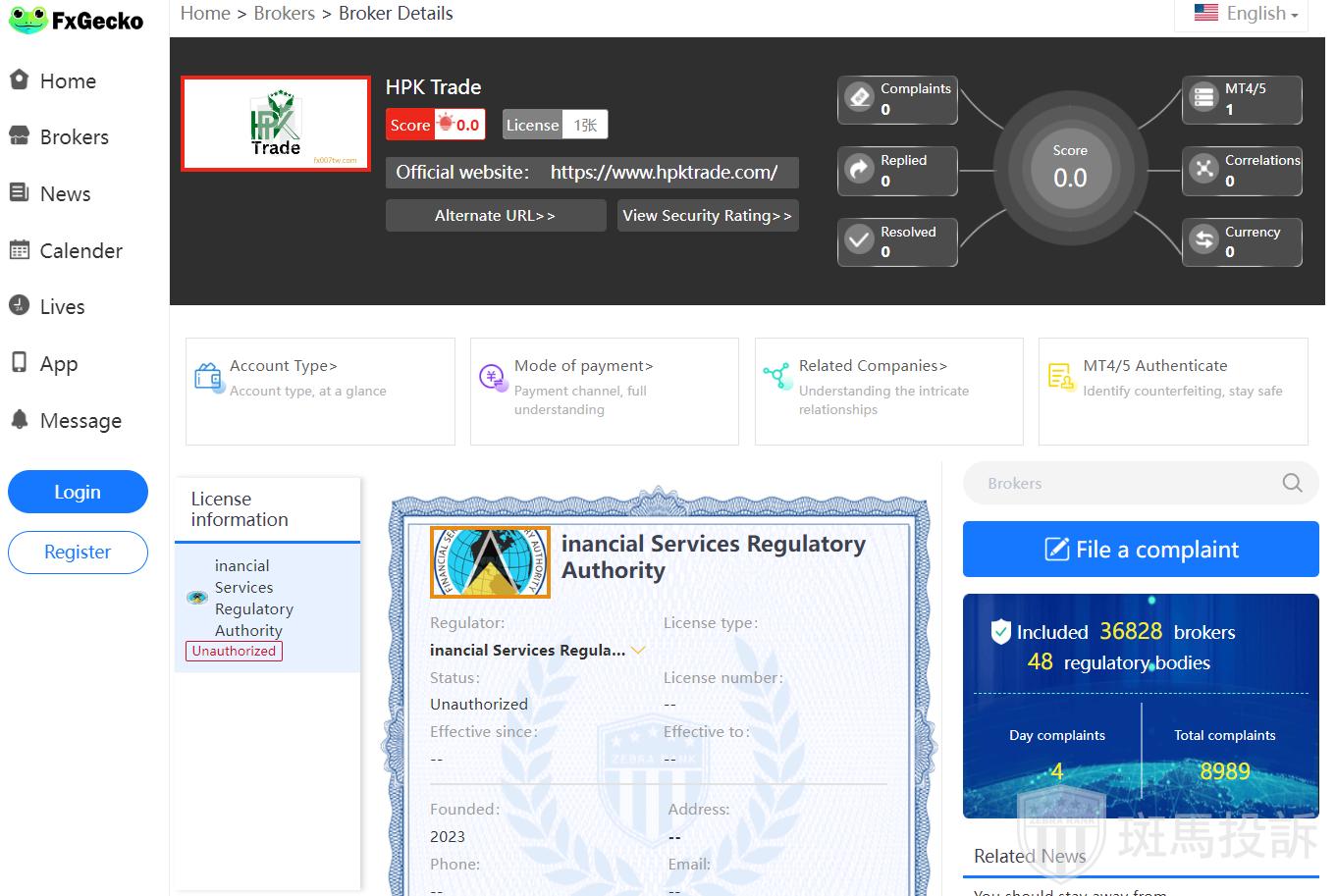The width and height of the screenshot is (1336, 896).
Task: Click the MT4/5 server icon
Action: point(1203,98)
